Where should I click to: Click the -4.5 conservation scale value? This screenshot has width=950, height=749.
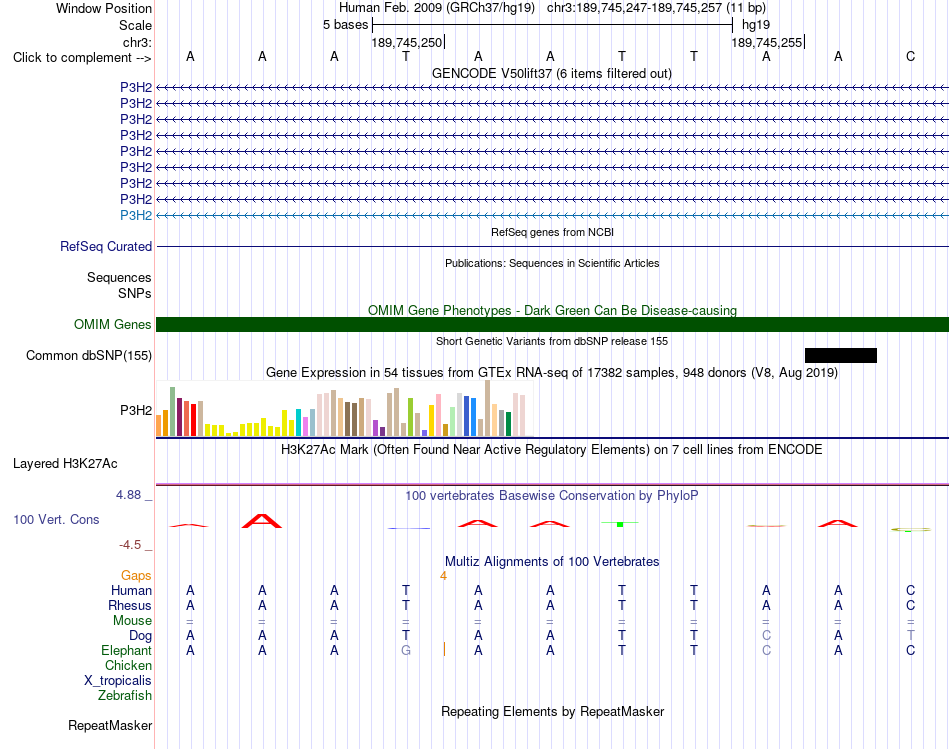(130, 545)
